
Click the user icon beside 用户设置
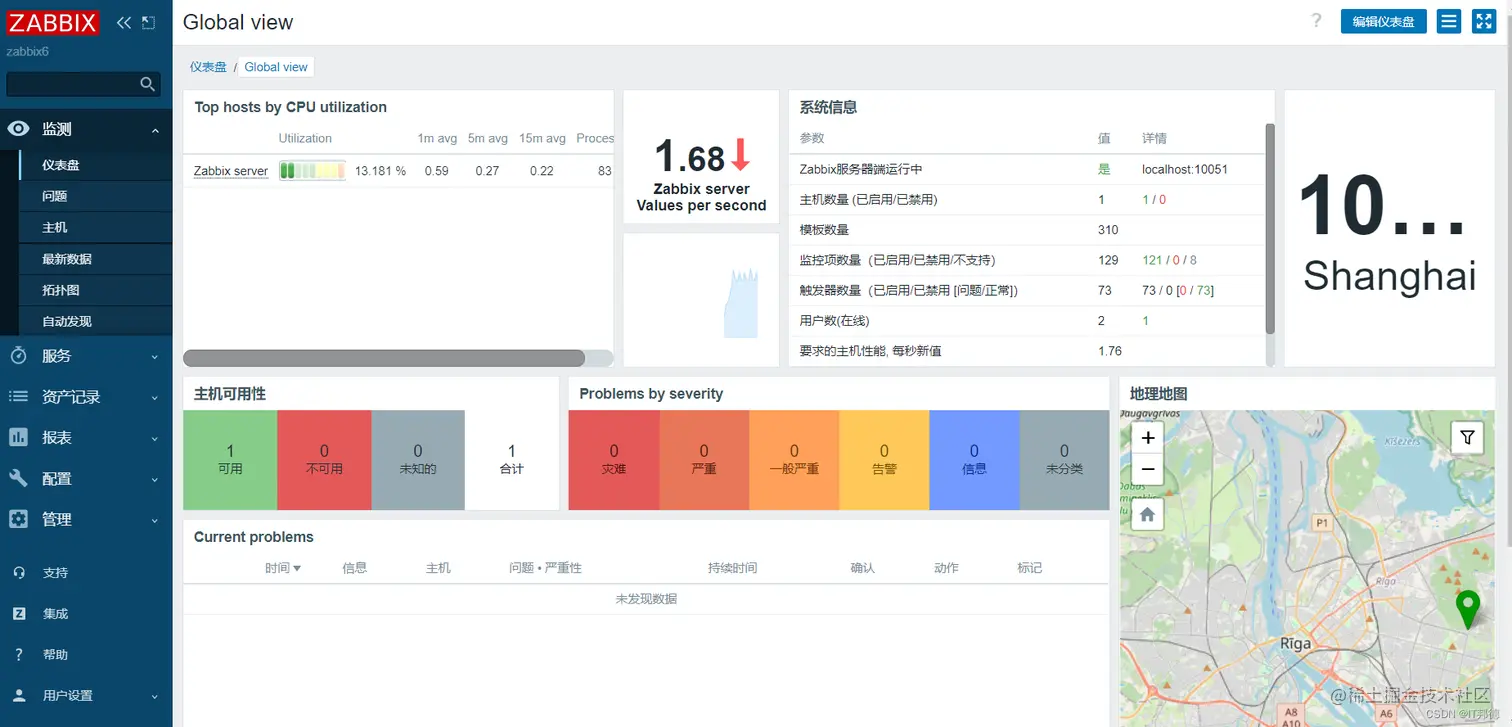point(18,695)
